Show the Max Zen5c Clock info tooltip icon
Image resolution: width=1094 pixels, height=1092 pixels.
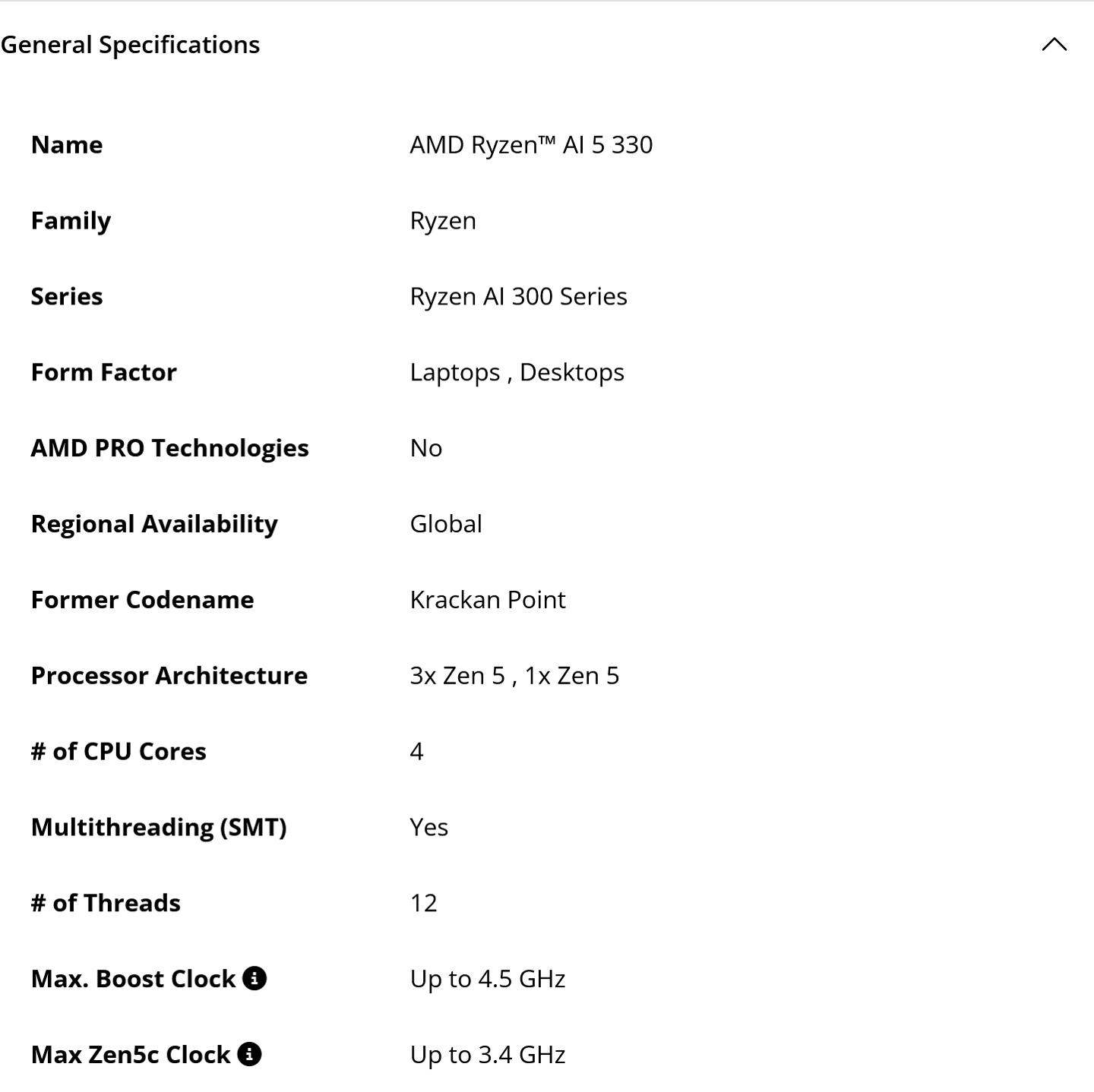click(249, 1054)
